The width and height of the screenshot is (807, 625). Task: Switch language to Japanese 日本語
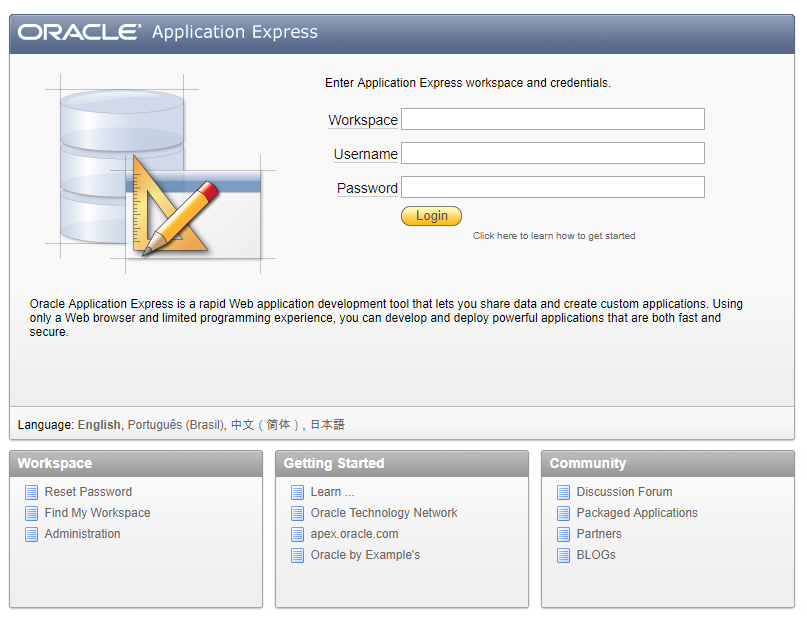click(x=327, y=425)
